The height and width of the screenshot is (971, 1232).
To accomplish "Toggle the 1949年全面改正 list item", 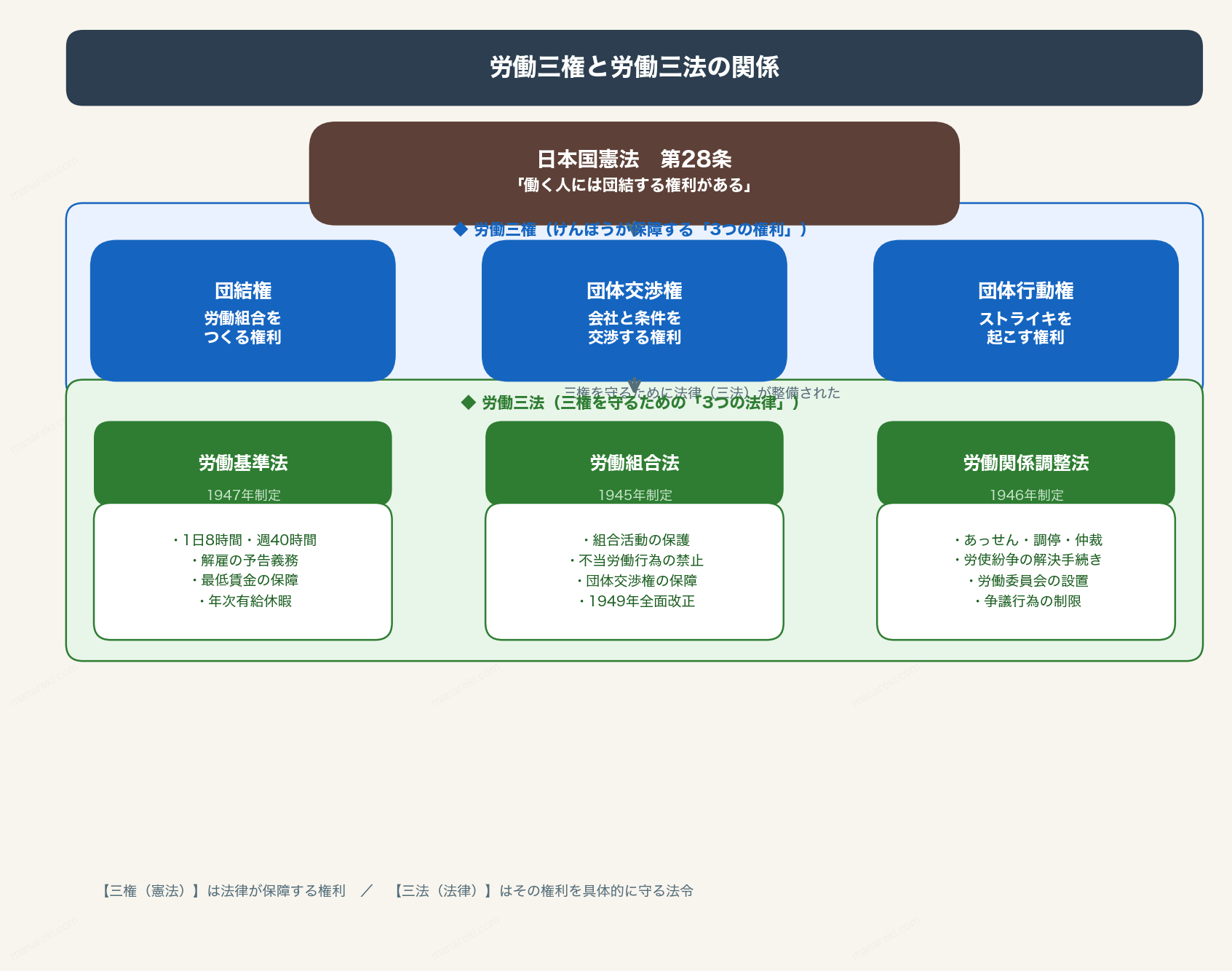I will [x=635, y=602].
